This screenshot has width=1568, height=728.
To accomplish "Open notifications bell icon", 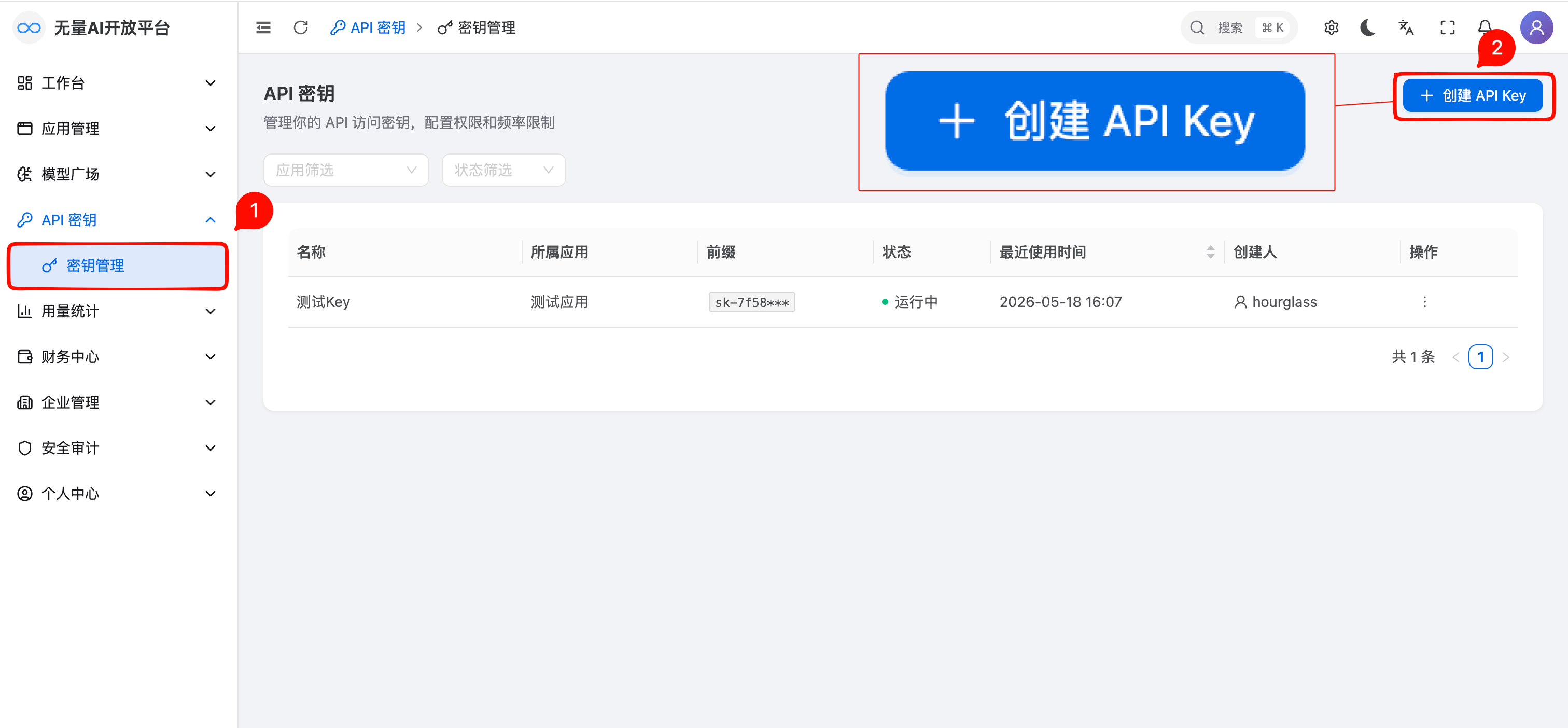I will click(x=1484, y=27).
